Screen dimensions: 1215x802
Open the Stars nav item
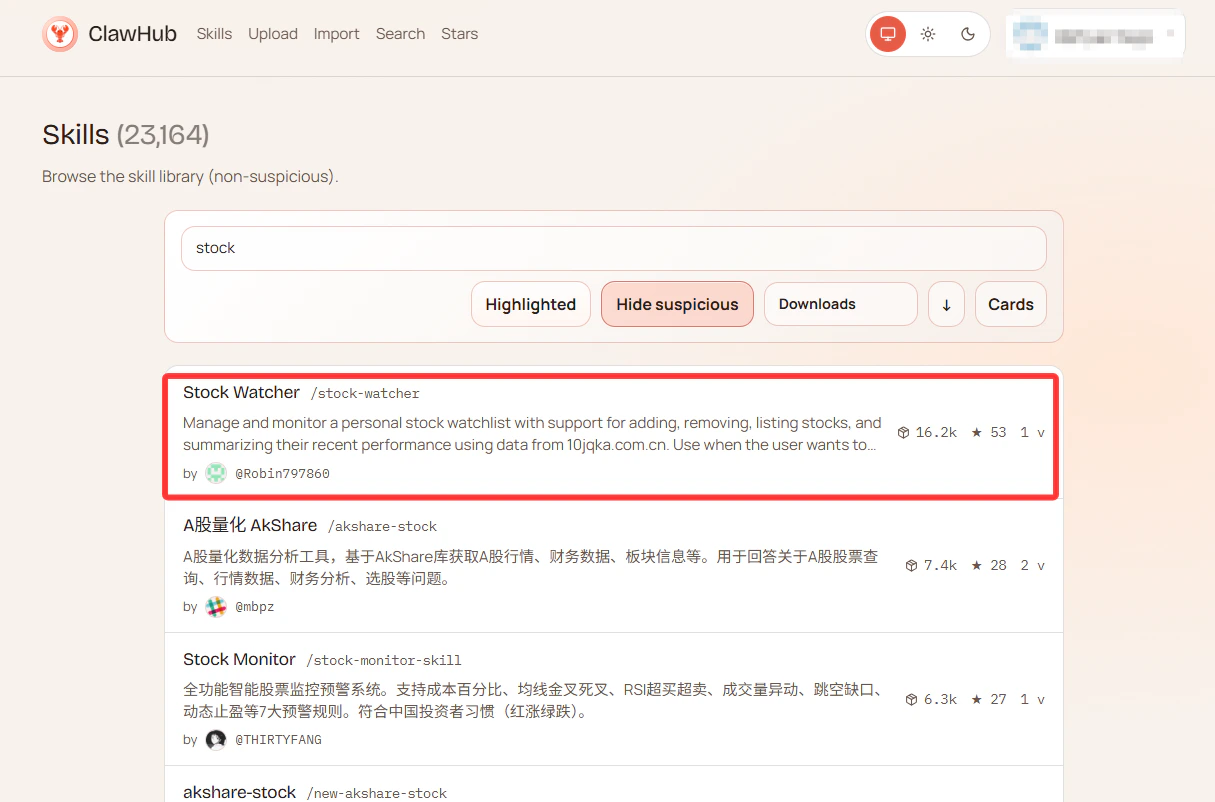pos(459,34)
